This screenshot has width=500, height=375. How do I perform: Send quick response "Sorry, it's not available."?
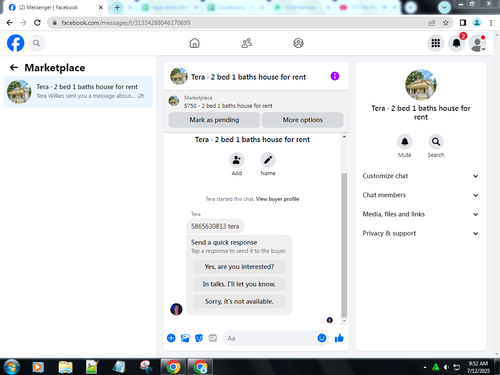239,301
